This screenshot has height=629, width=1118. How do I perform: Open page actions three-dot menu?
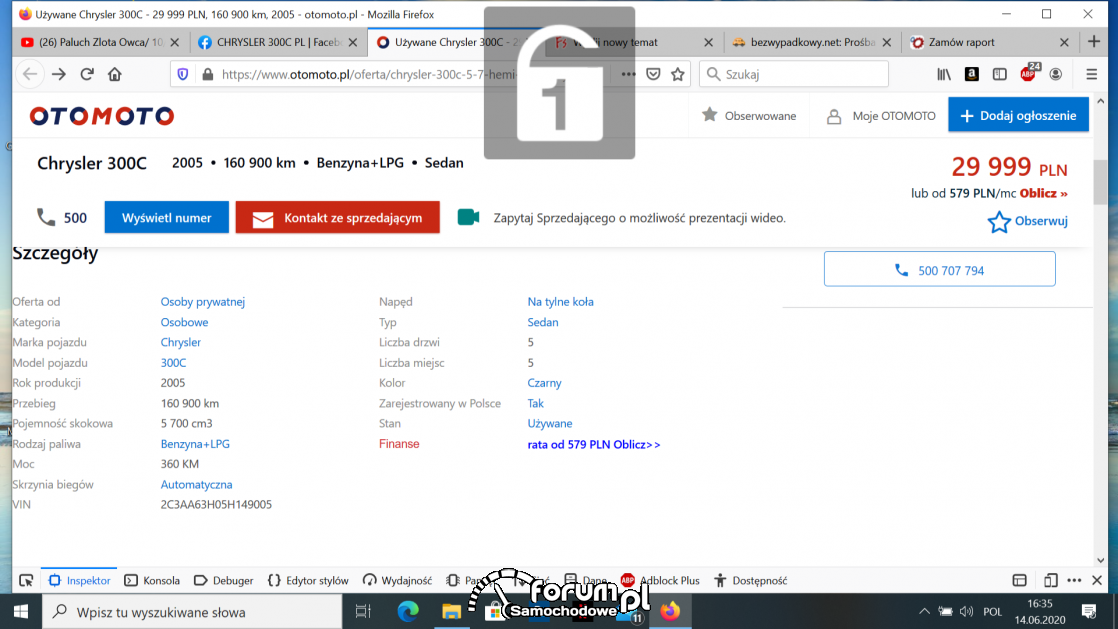tap(628, 74)
